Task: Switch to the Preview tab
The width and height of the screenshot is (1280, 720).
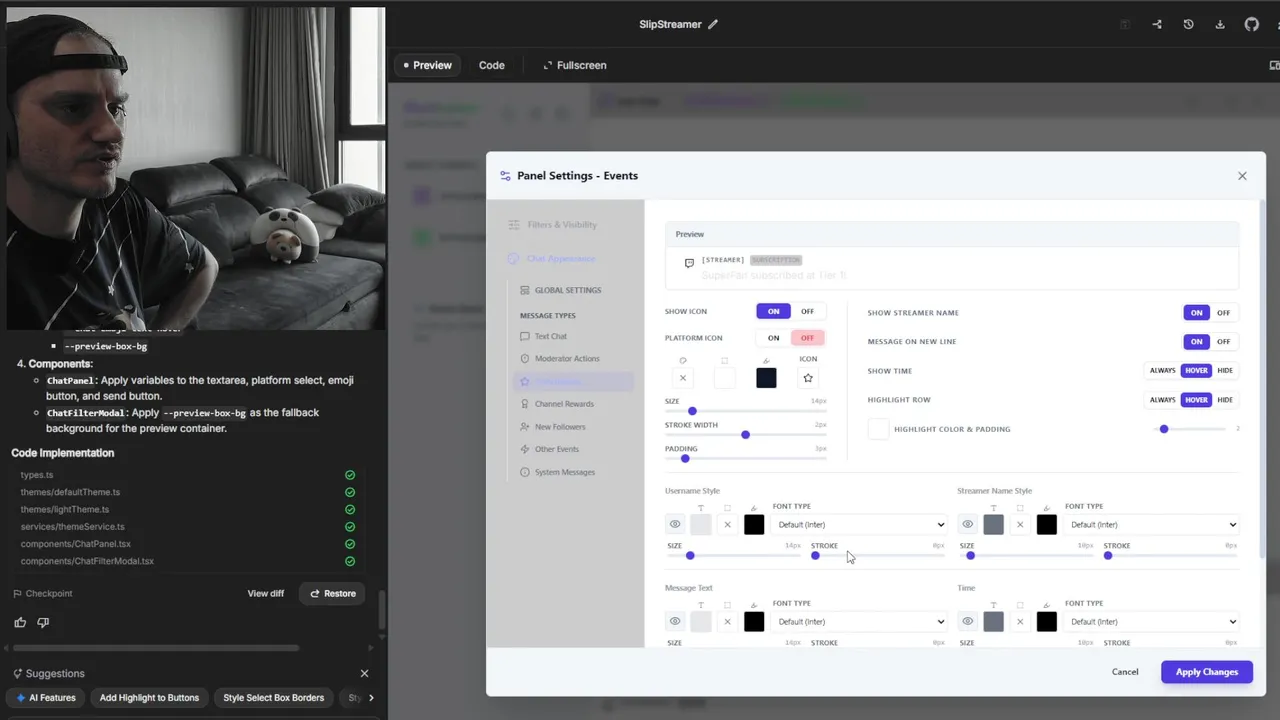Action: (x=427, y=65)
